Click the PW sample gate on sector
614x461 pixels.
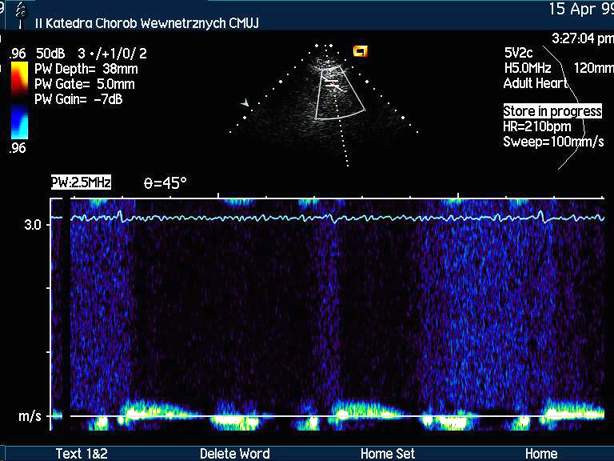coord(333,83)
